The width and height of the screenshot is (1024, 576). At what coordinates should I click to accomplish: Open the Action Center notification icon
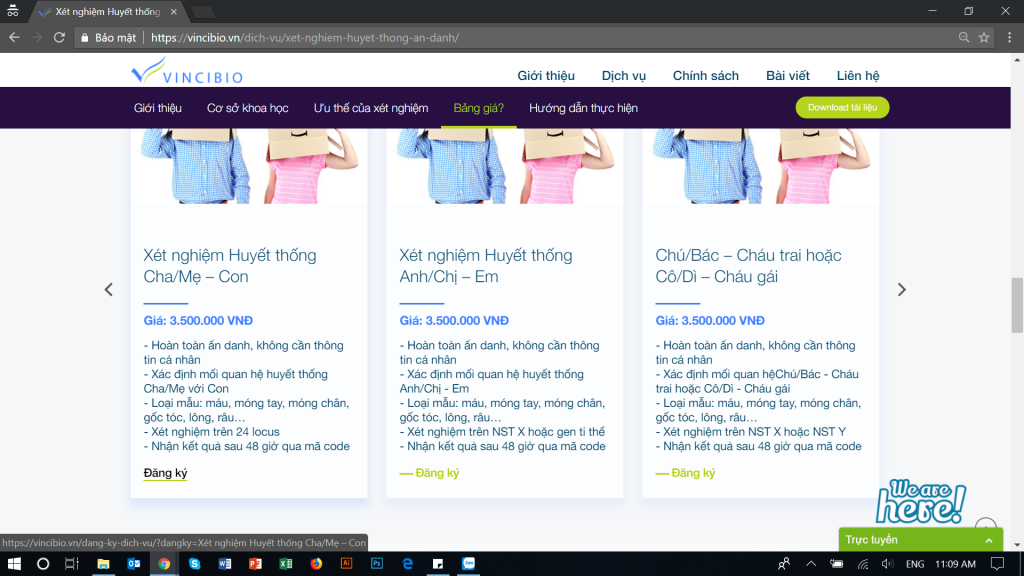tap(997, 564)
